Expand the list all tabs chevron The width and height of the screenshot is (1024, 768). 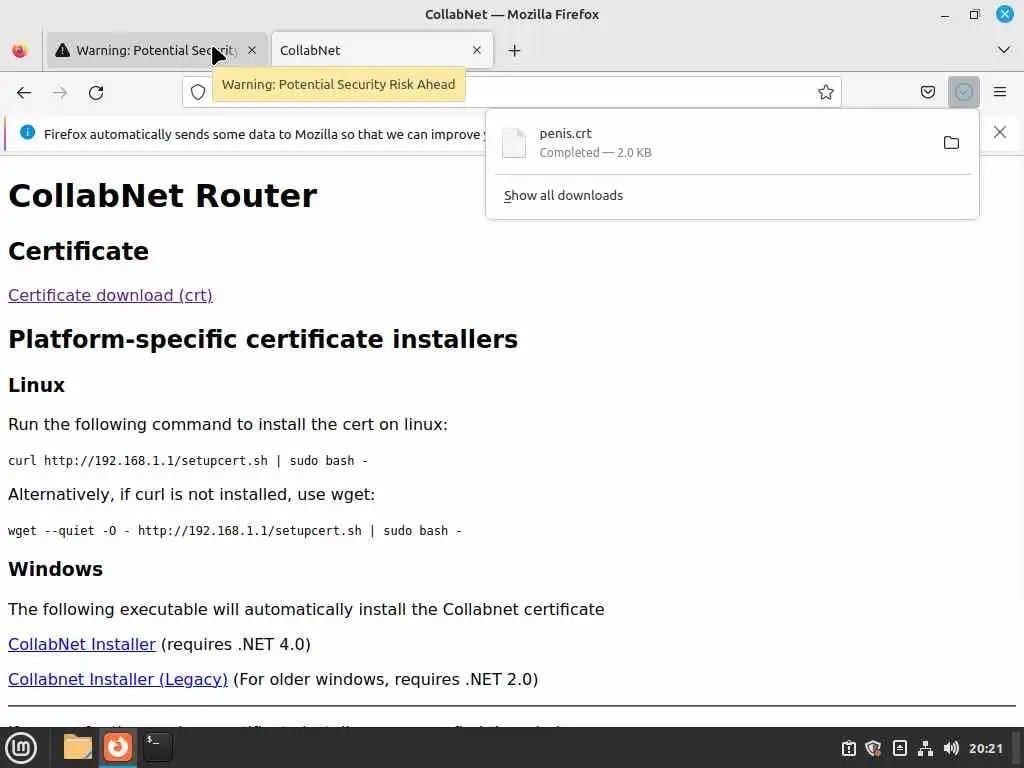click(1004, 50)
